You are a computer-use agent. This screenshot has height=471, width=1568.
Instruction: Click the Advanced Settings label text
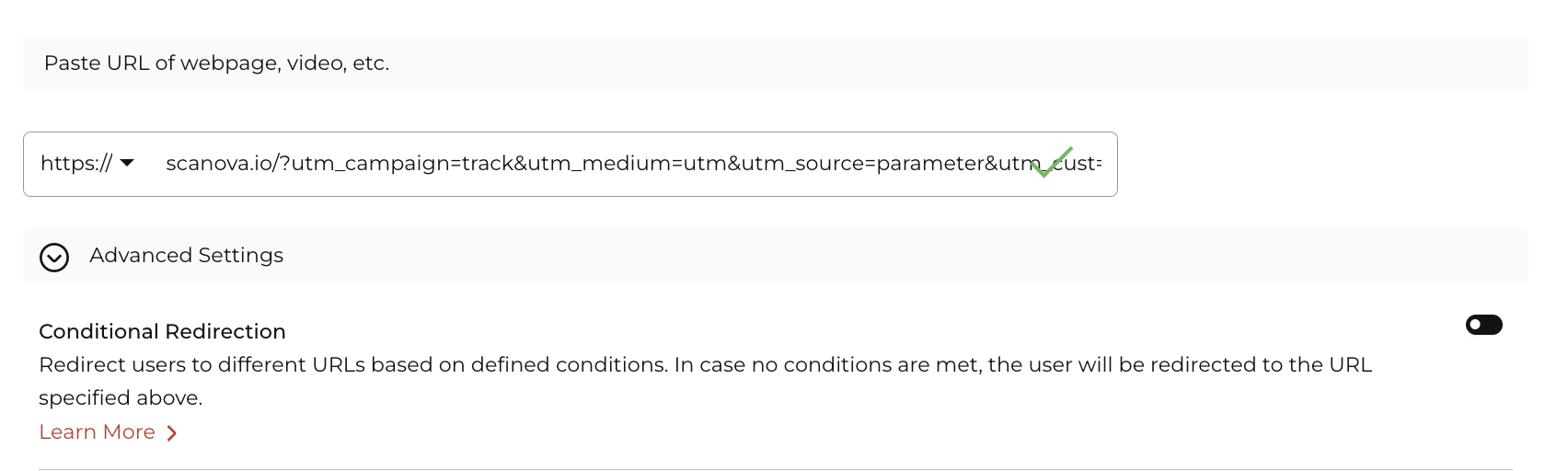point(187,256)
